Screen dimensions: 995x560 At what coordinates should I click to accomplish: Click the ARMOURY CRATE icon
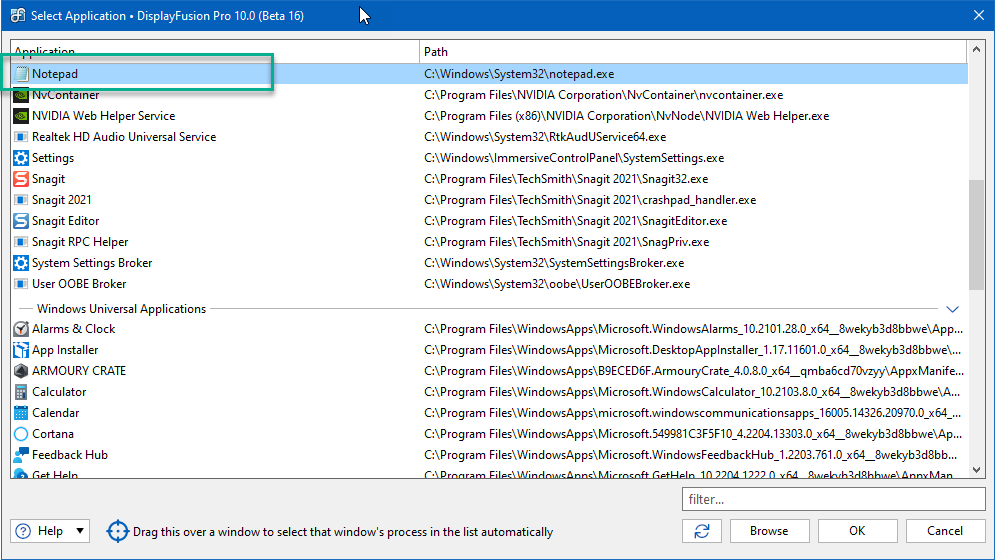coord(21,371)
